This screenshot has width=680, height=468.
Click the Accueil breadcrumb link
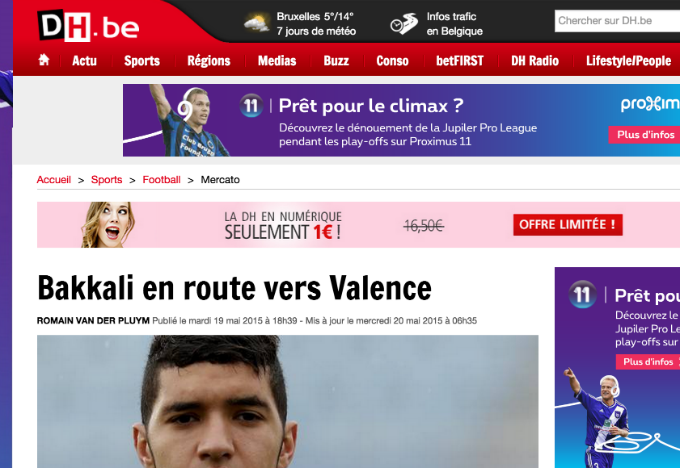click(x=54, y=180)
